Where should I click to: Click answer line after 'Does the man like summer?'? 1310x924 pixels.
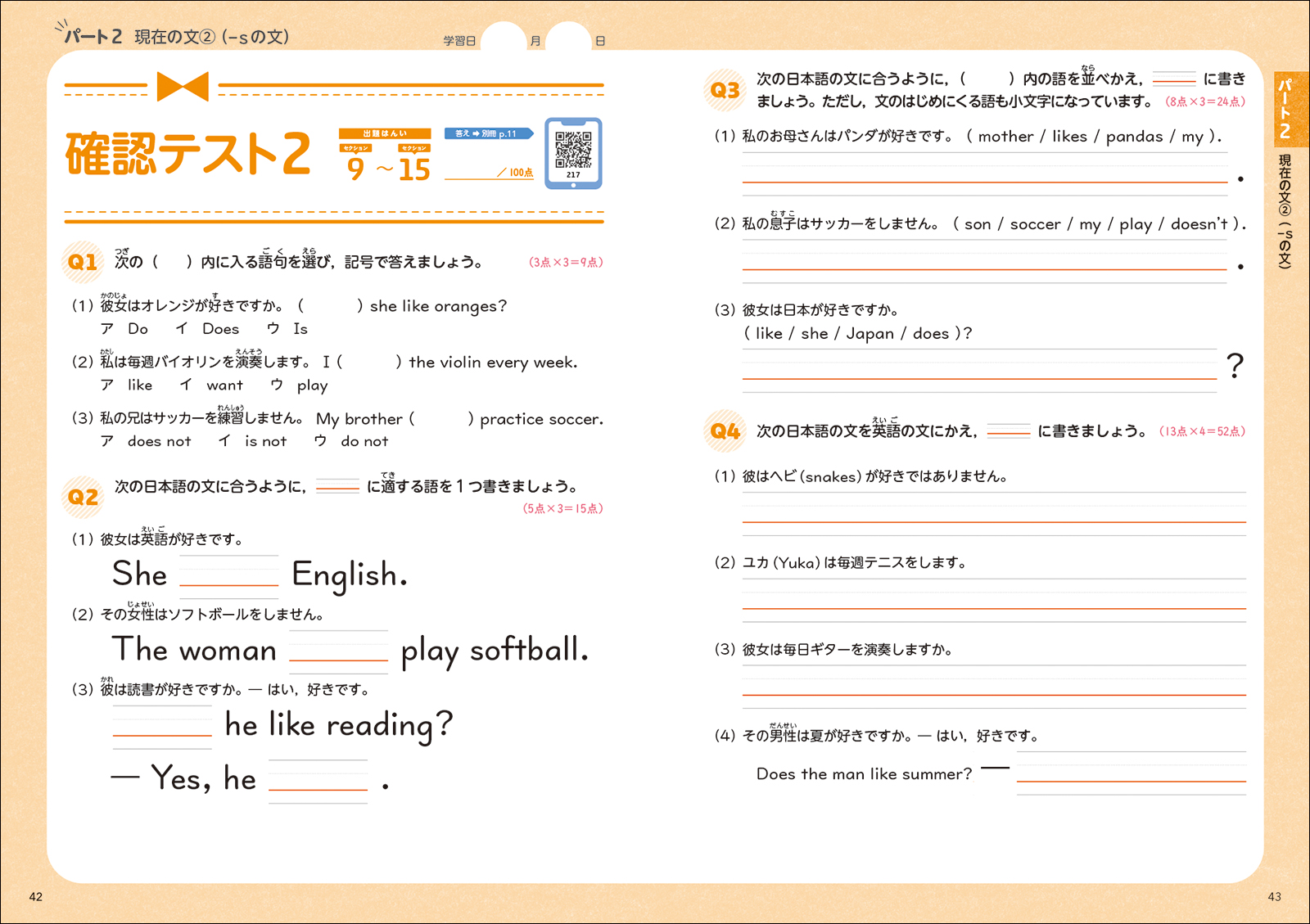coord(1132,773)
